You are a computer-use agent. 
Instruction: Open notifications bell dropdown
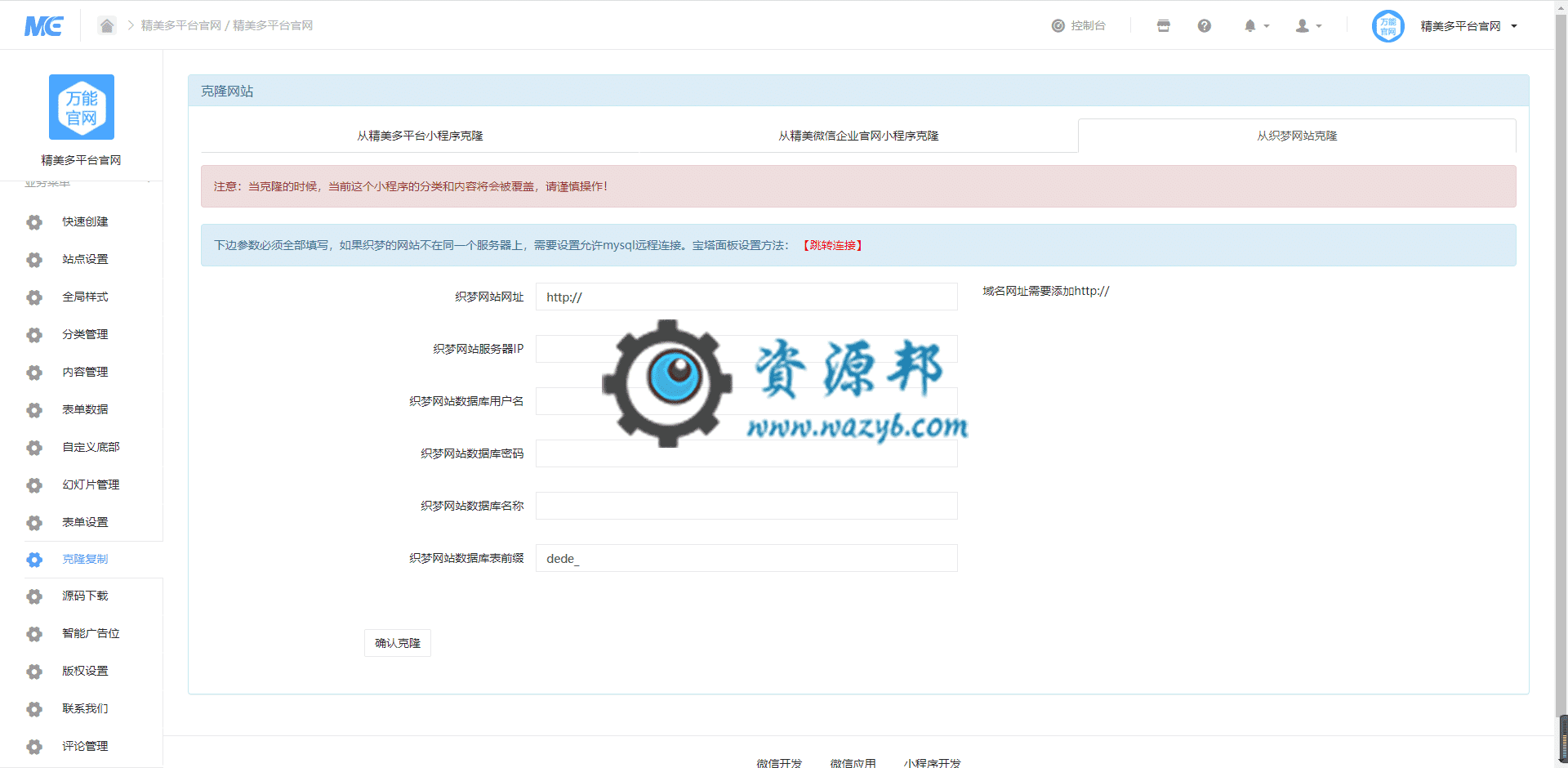[x=1257, y=25]
